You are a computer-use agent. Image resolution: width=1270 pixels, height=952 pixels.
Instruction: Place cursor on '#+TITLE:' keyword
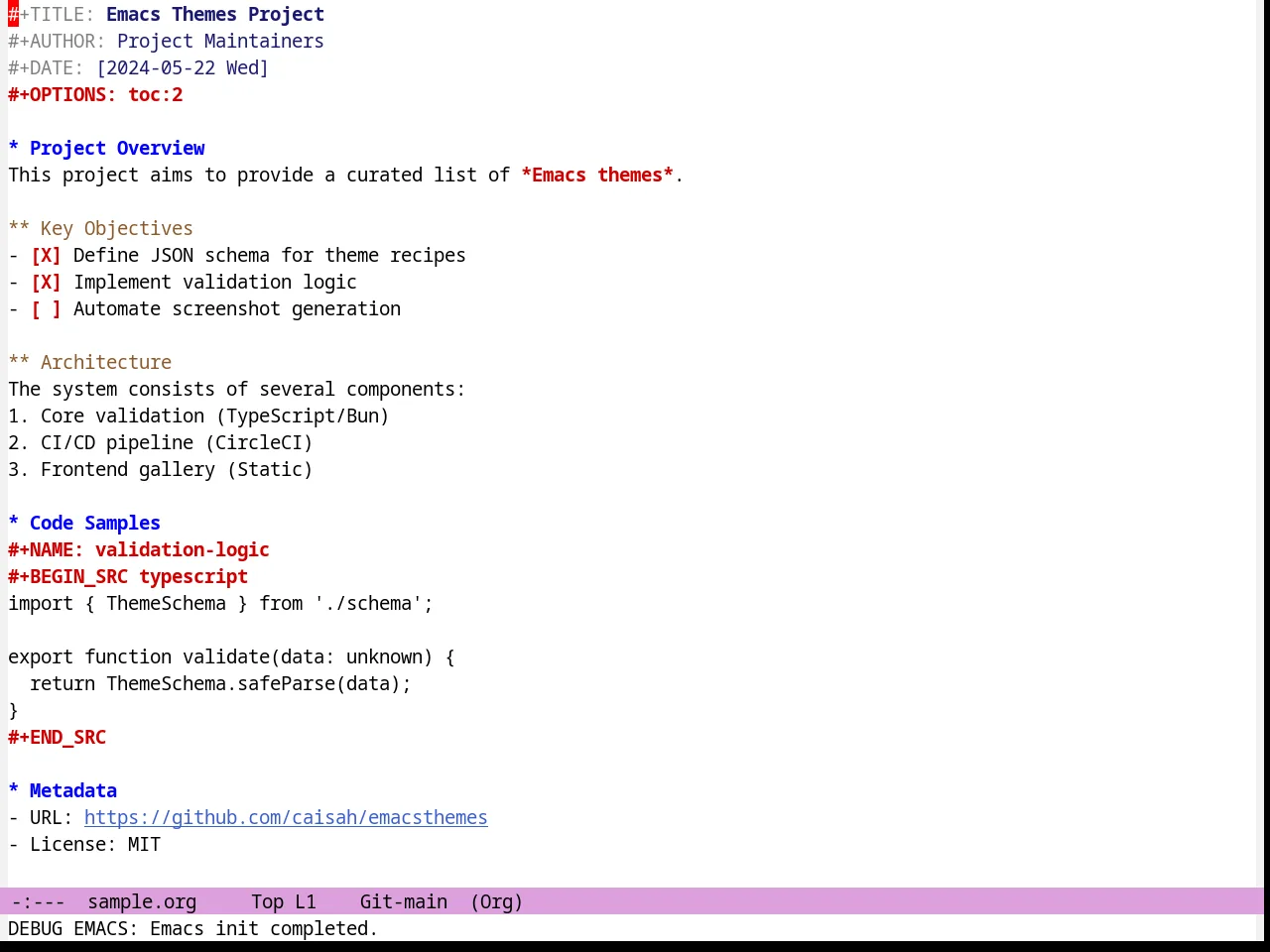(x=52, y=15)
